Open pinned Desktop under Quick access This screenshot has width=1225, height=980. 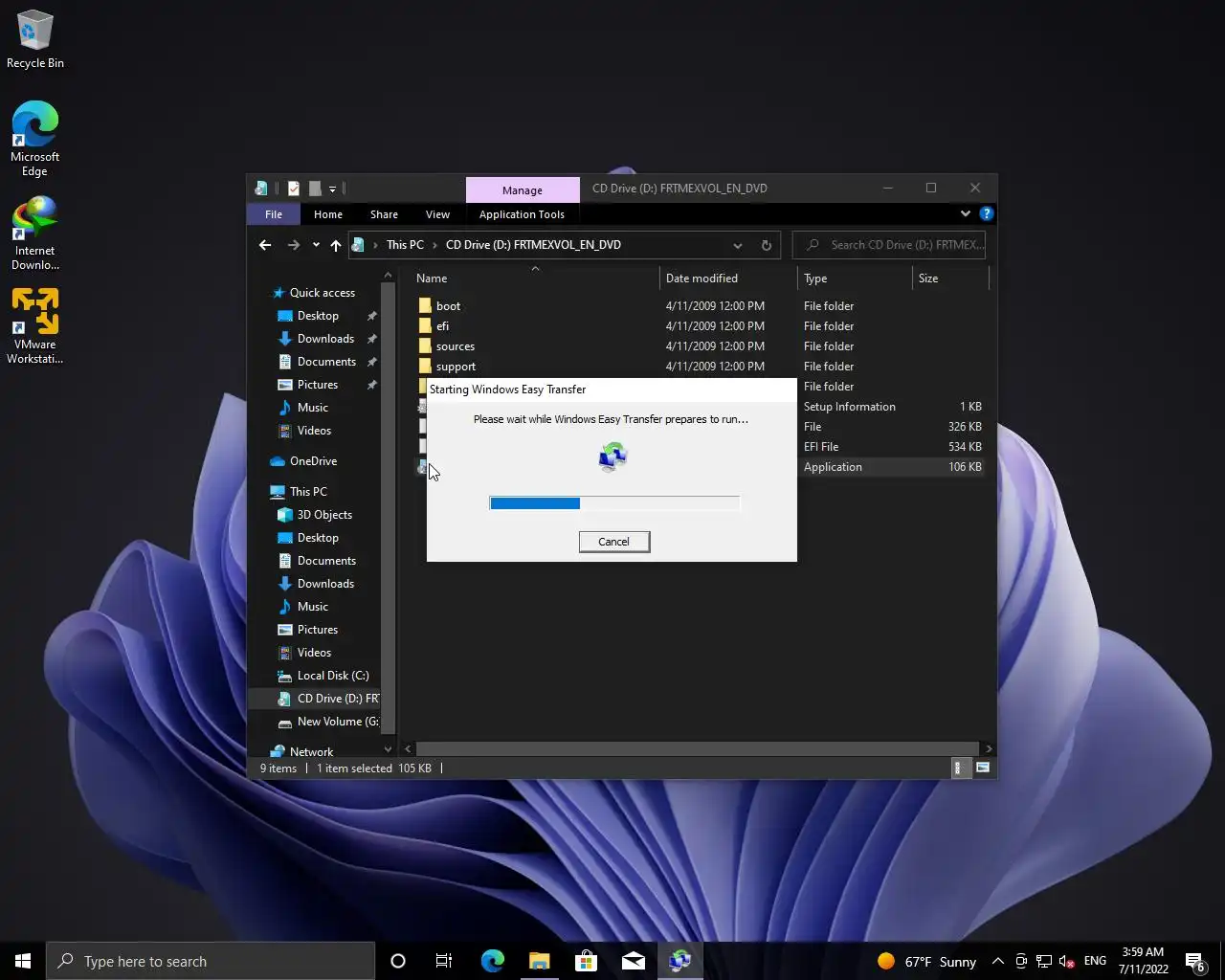(318, 316)
